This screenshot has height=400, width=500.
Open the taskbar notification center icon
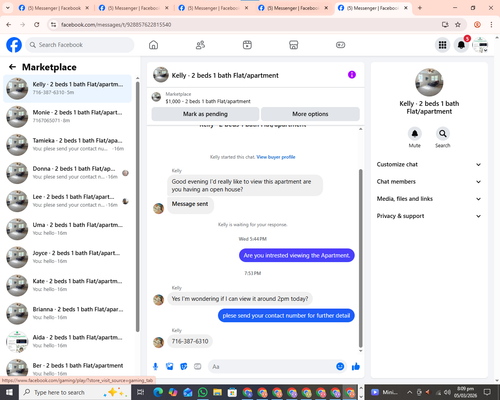[x=487, y=392]
